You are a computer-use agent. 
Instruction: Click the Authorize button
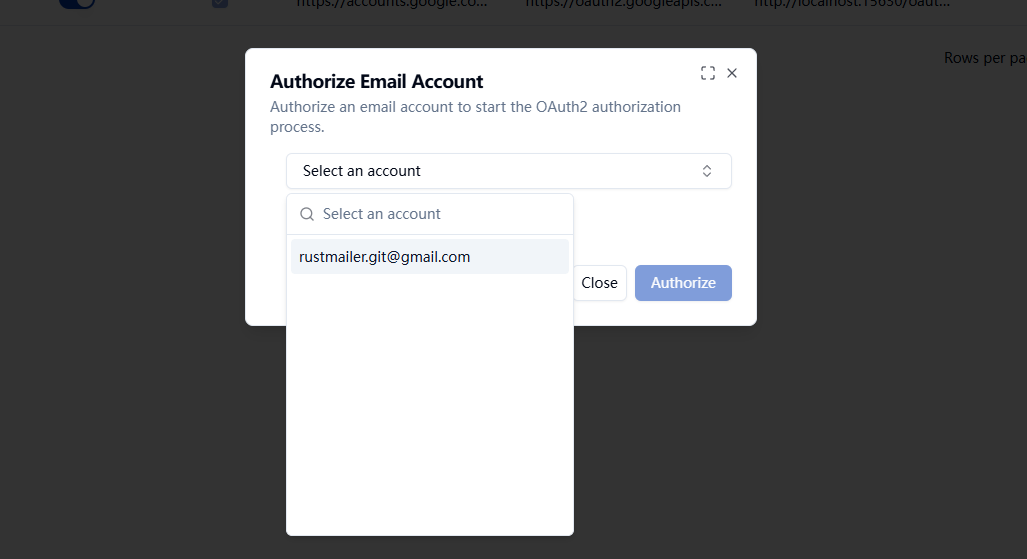pos(683,283)
